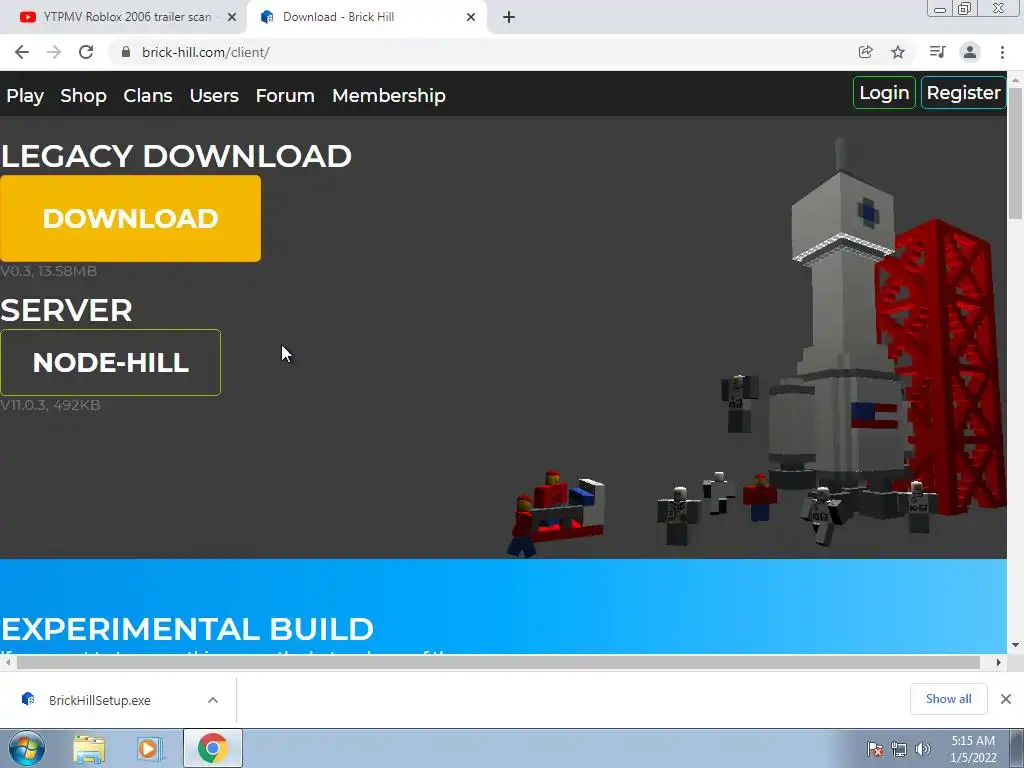Click the SERVER heading
1024x768 pixels.
click(x=67, y=310)
